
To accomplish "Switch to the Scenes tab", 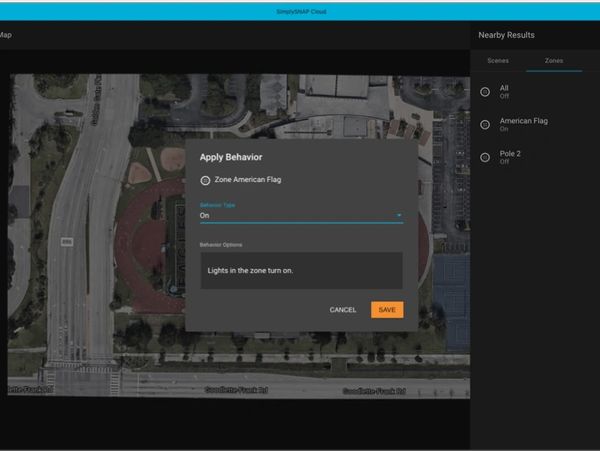I will pyautogui.click(x=497, y=61).
